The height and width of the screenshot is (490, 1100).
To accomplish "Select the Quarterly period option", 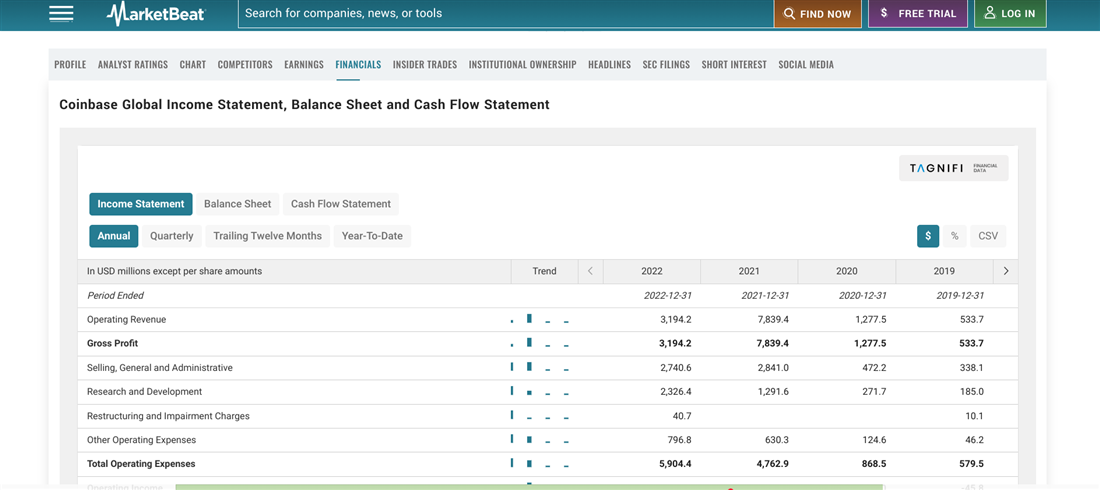I will tap(172, 236).
